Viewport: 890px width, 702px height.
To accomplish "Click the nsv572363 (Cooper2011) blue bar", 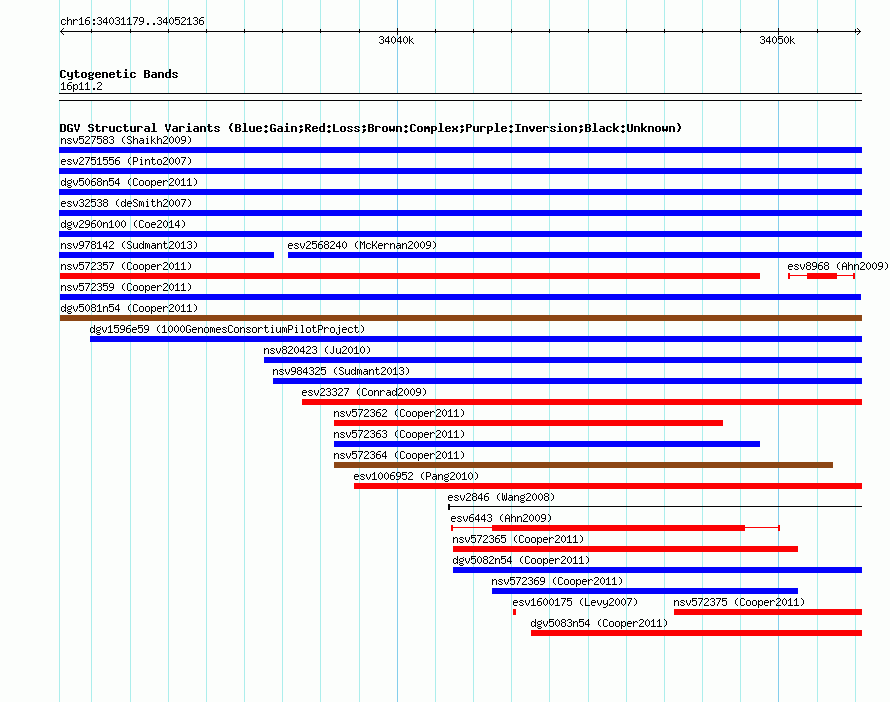I will pyautogui.click(x=547, y=444).
